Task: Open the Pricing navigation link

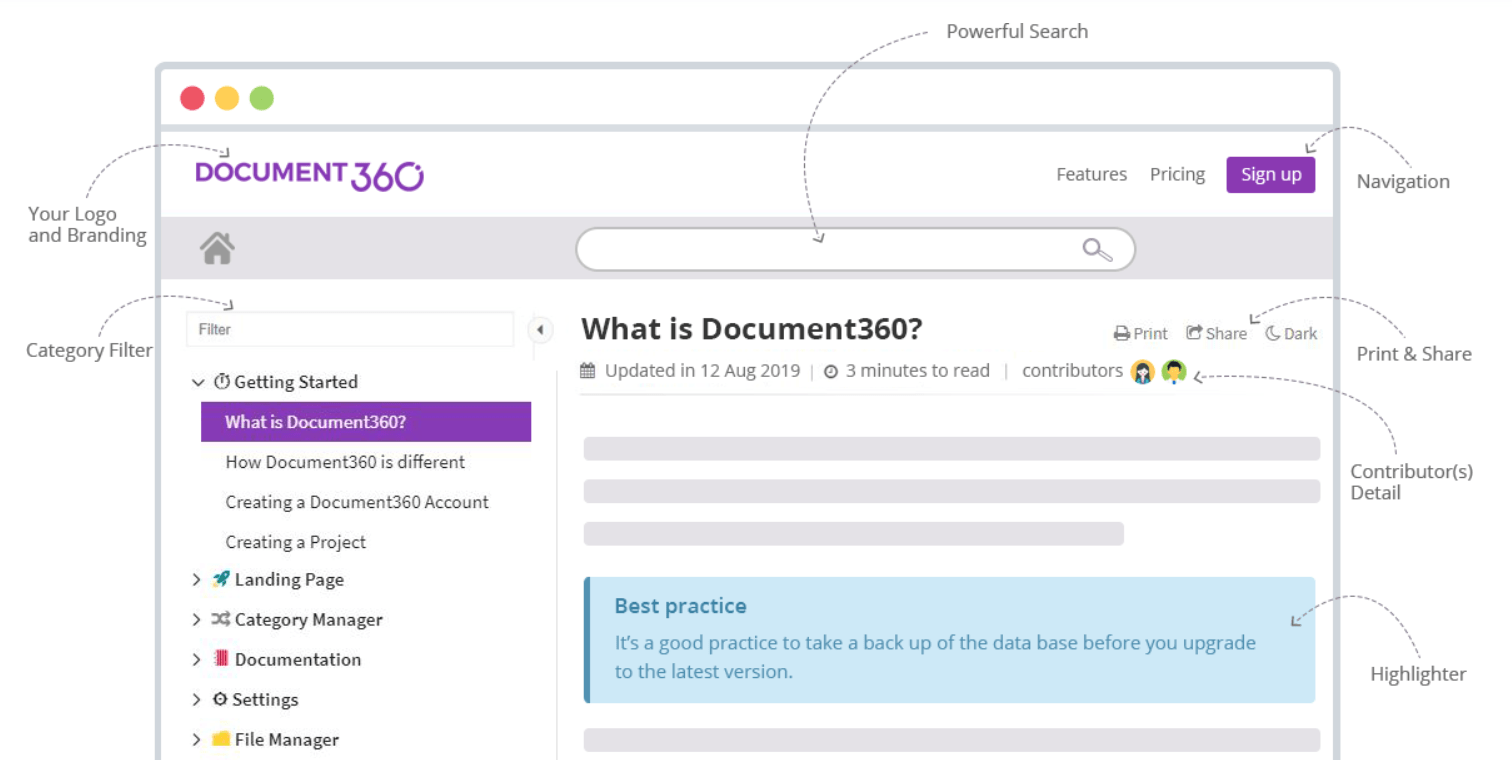Action: [1177, 174]
